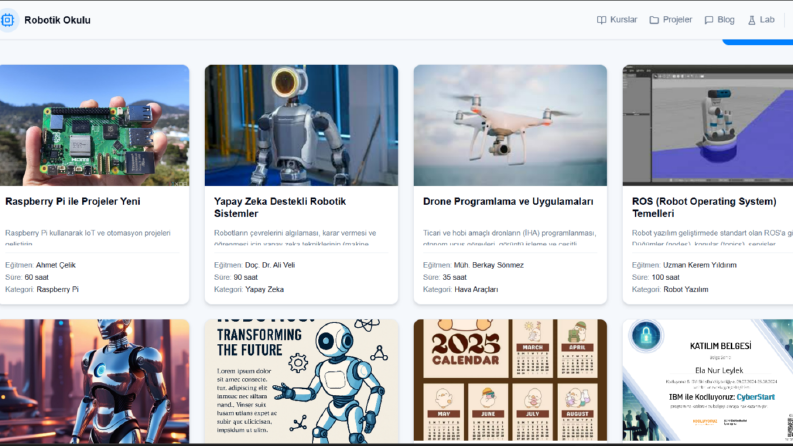Open the humanoid robot course thumbnail
The height and width of the screenshot is (446, 793).
pos(301,125)
